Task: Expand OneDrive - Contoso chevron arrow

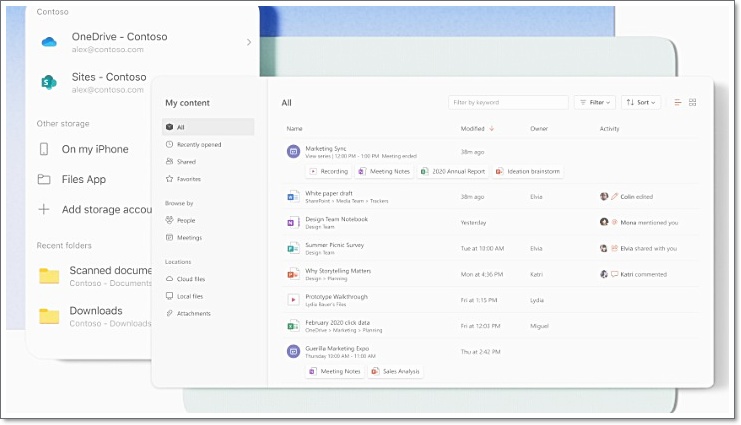Action: (x=249, y=42)
